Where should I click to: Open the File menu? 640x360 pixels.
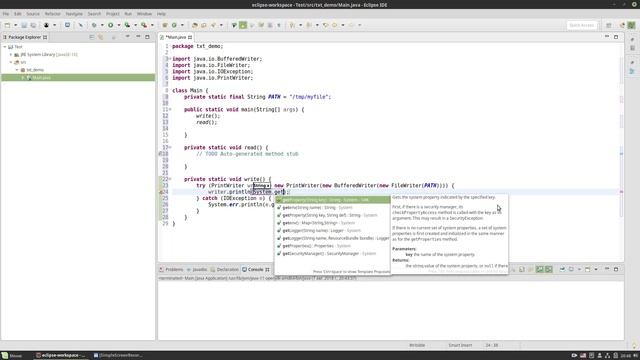6,14
